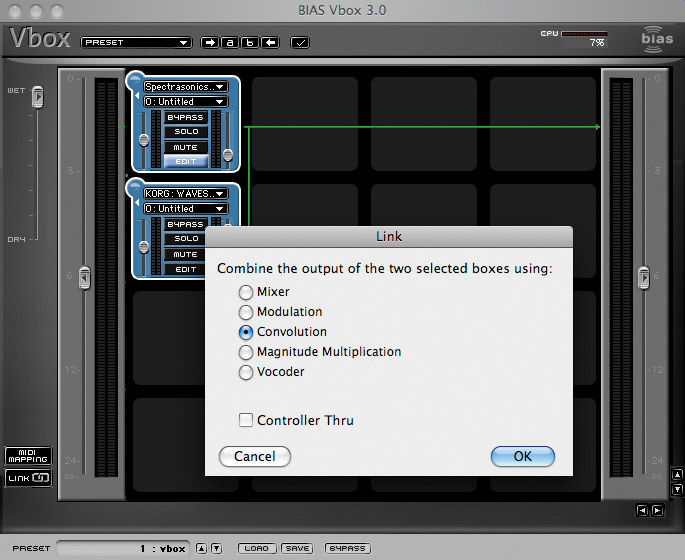Click the window close button

tap(15, 11)
